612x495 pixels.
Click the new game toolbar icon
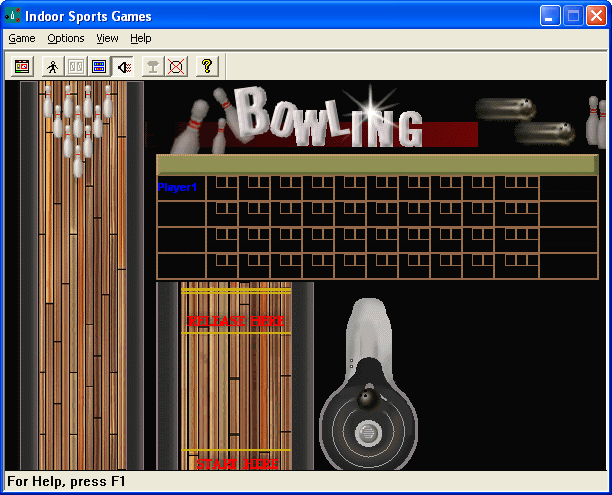pyautogui.click(x=22, y=67)
